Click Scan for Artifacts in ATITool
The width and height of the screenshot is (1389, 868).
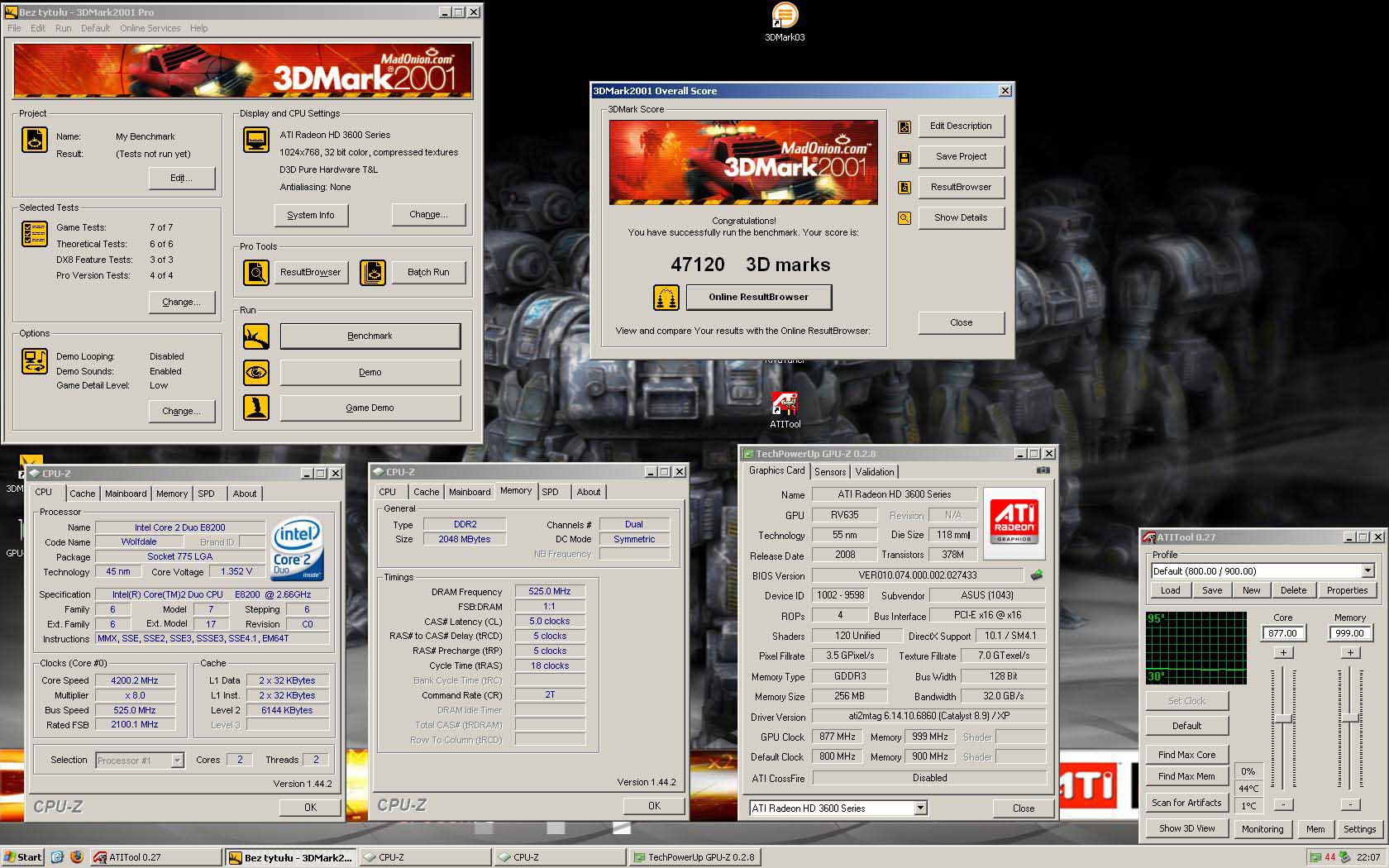click(x=1186, y=803)
